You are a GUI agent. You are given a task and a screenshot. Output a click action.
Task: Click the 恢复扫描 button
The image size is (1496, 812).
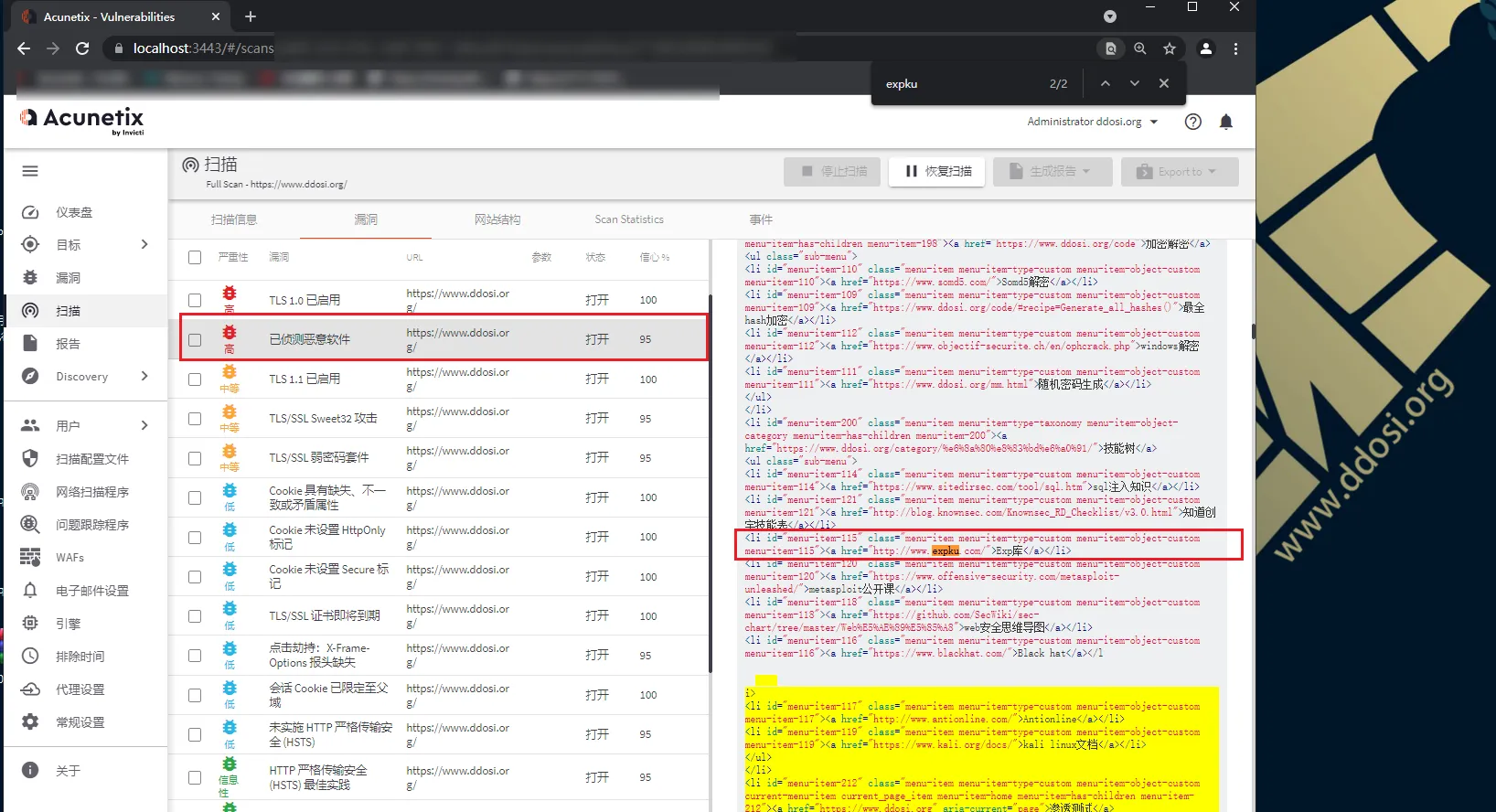(x=937, y=172)
